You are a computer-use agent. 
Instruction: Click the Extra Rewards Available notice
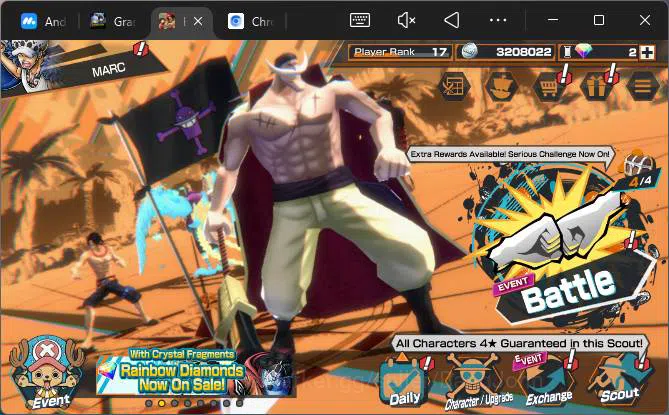[509, 154]
